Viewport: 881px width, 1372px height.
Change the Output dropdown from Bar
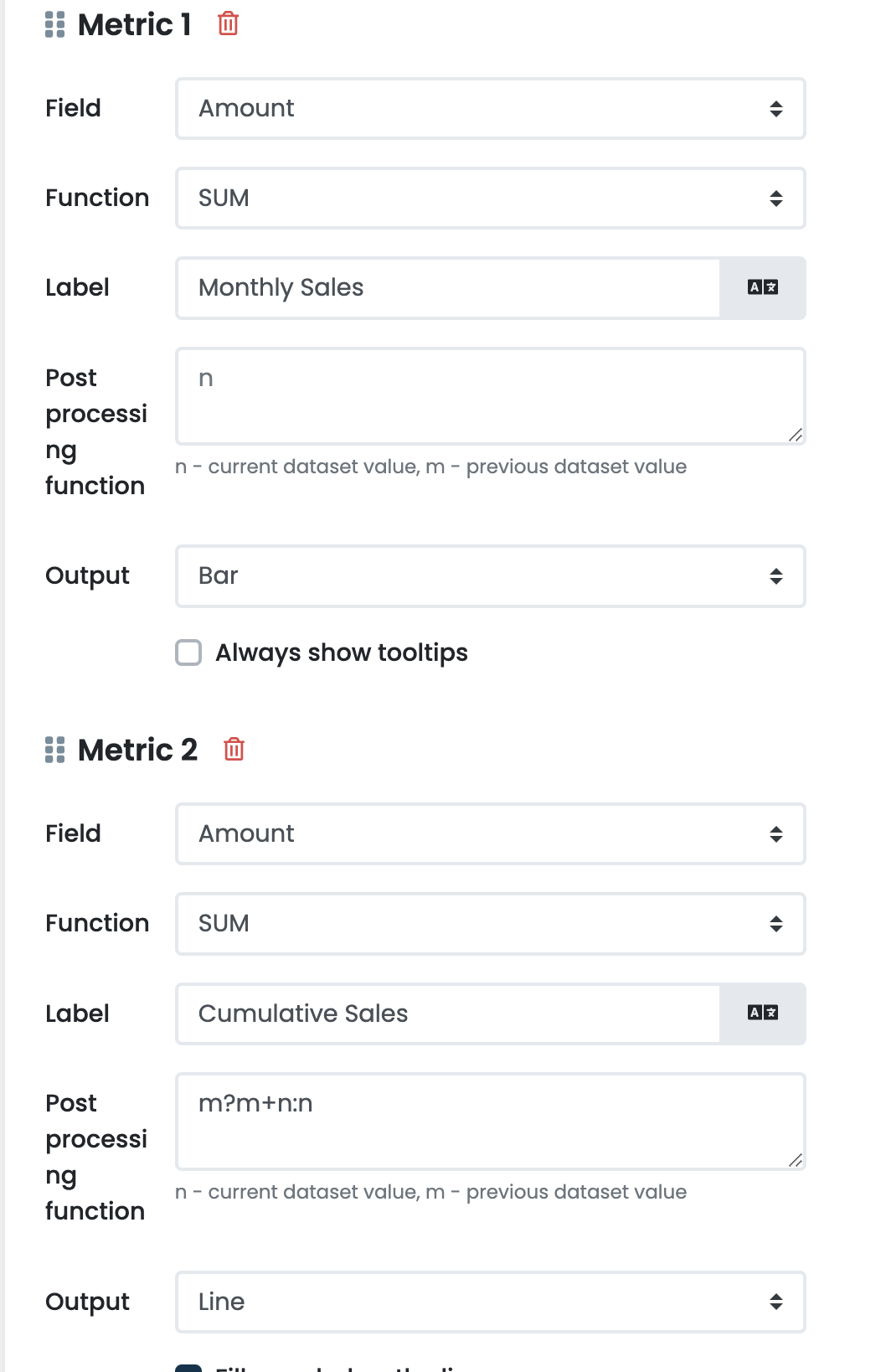(490, 575)
